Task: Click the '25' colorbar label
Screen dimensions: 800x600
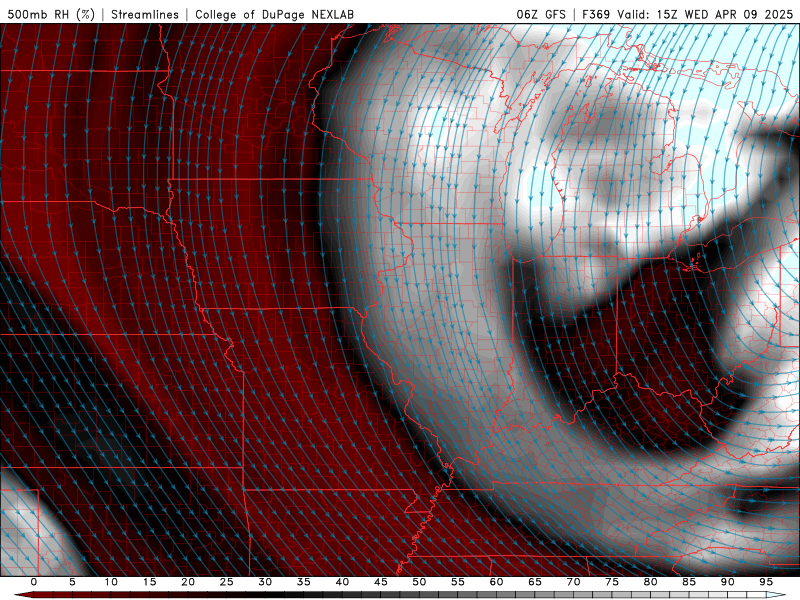Action: pos(227,582)
